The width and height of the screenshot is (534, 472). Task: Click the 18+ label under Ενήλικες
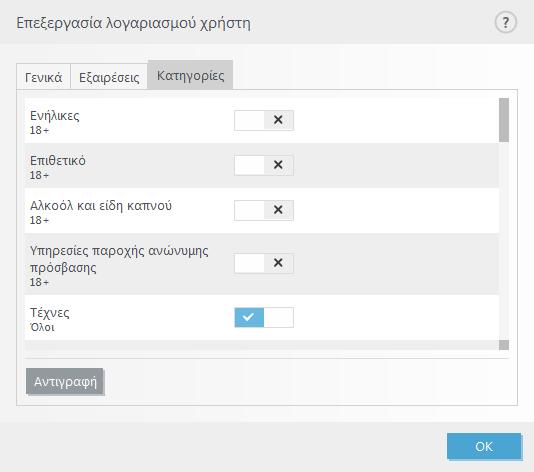point(39,130)
